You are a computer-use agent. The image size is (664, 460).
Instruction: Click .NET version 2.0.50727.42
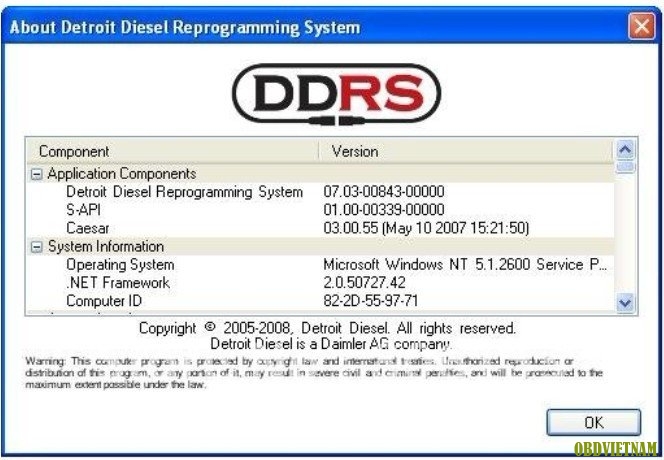point(364,283)
